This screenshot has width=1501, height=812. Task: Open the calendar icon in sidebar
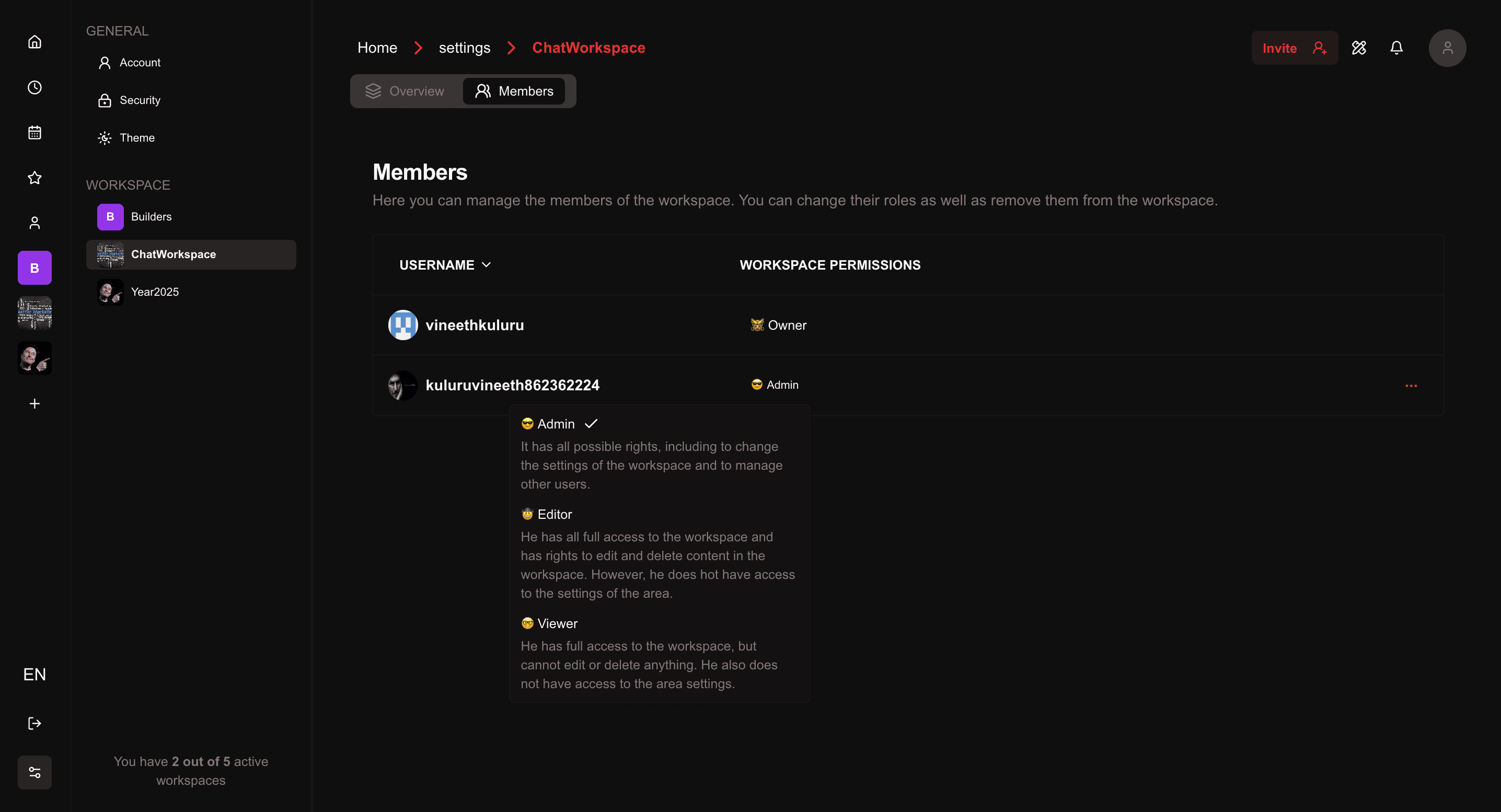(x=34, y=132)
